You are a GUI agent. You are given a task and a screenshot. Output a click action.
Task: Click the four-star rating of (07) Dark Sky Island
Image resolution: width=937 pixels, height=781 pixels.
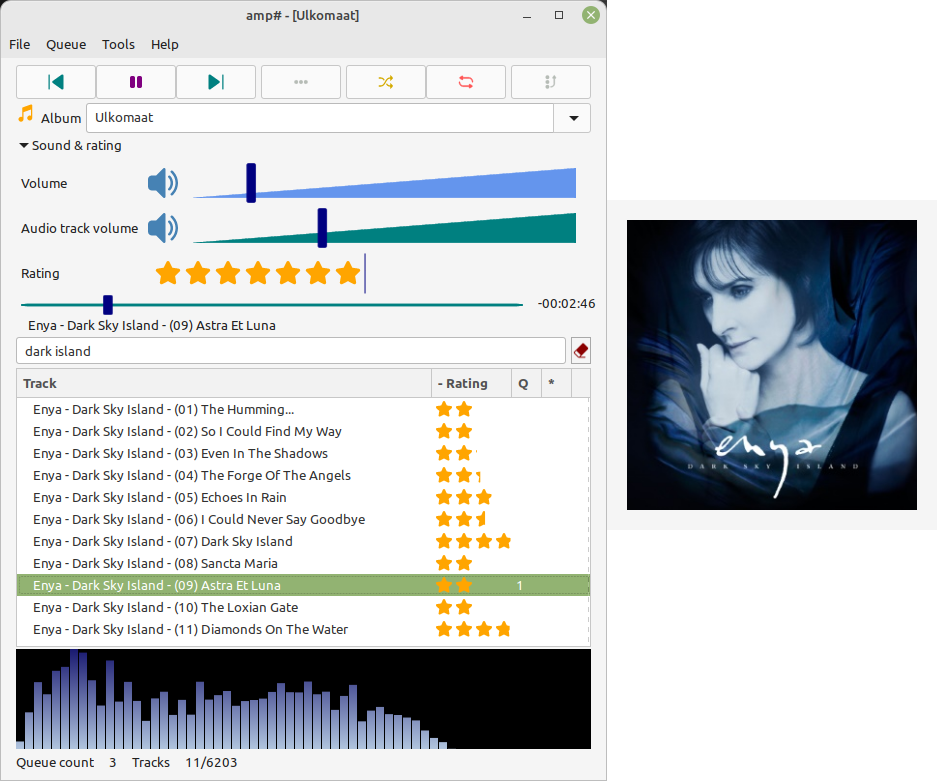[x=473, y=541]
